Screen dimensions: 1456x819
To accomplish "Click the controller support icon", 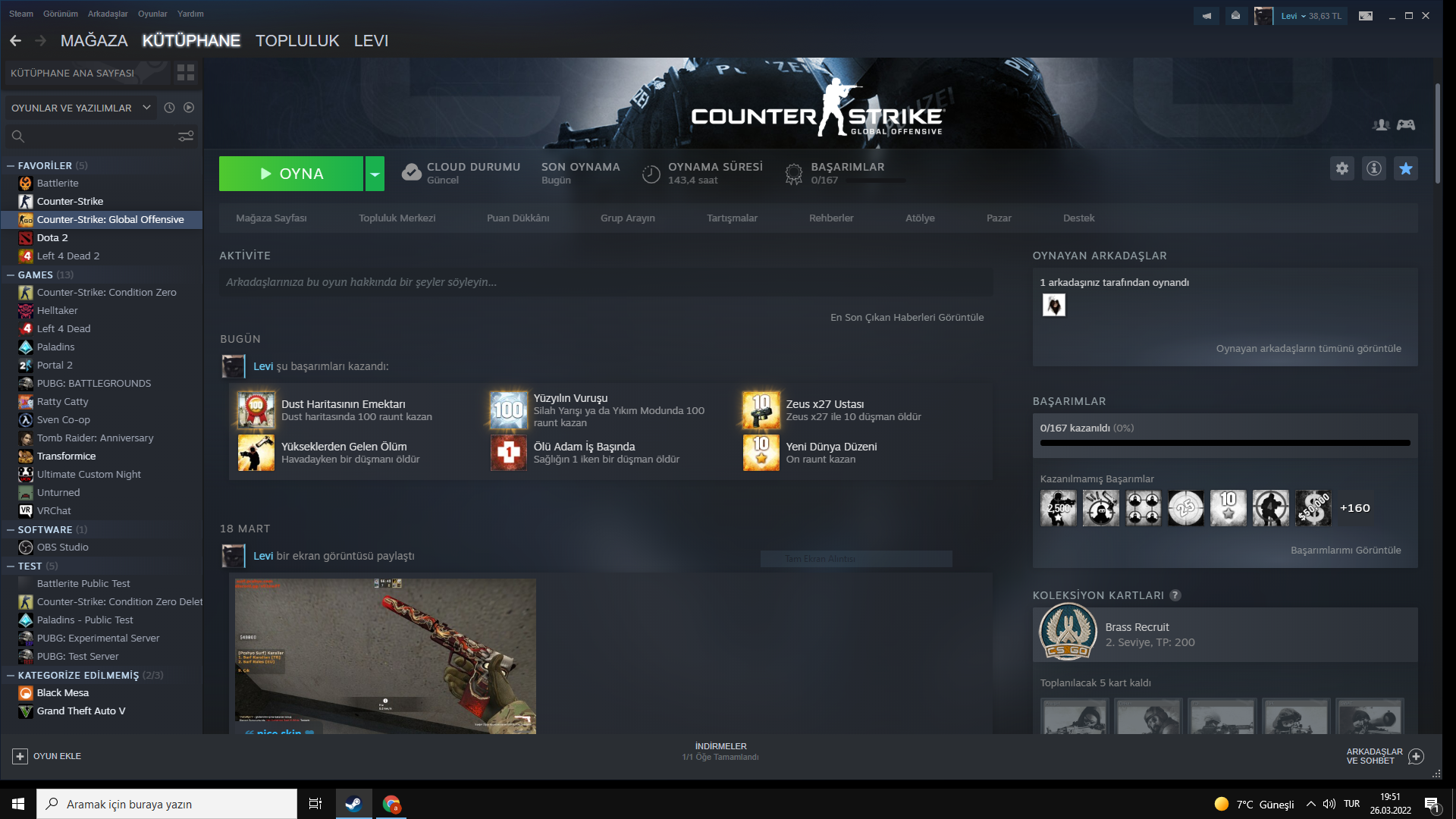I will tap(1406, 125).
